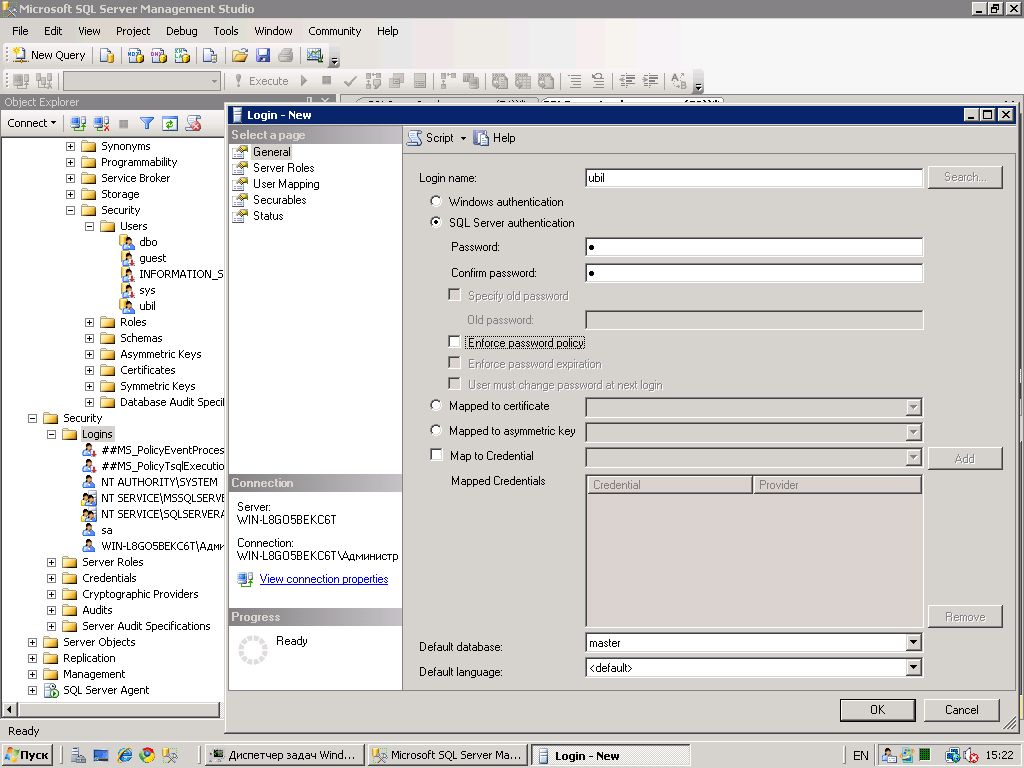Screen dimensions: 1024x768
Task: Switch to Диспетчер задач taskbar item
Action: click(284, 756)
